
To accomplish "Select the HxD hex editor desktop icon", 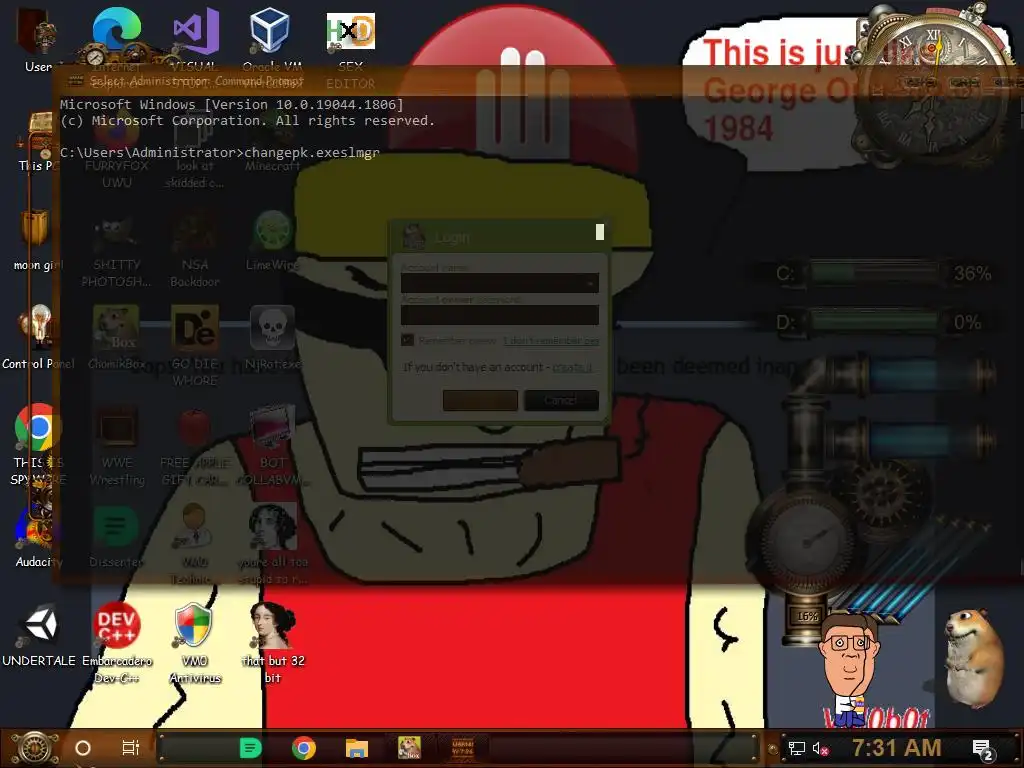I will (x=351, y=31).
